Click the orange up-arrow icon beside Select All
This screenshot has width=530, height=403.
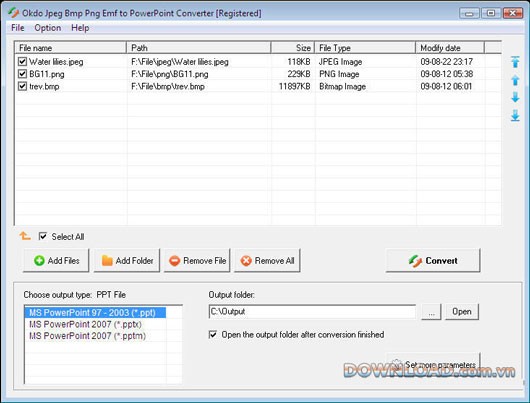[x=25, y=236]
